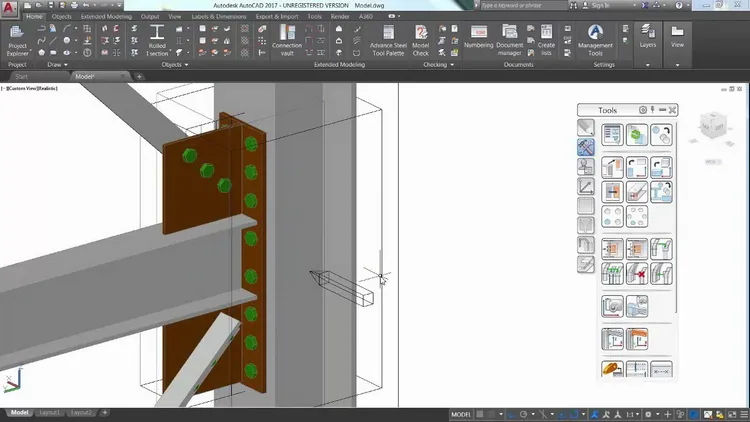
Task: Open the Layers panel button
Action: pyautogui.click(x=648, y=37)
